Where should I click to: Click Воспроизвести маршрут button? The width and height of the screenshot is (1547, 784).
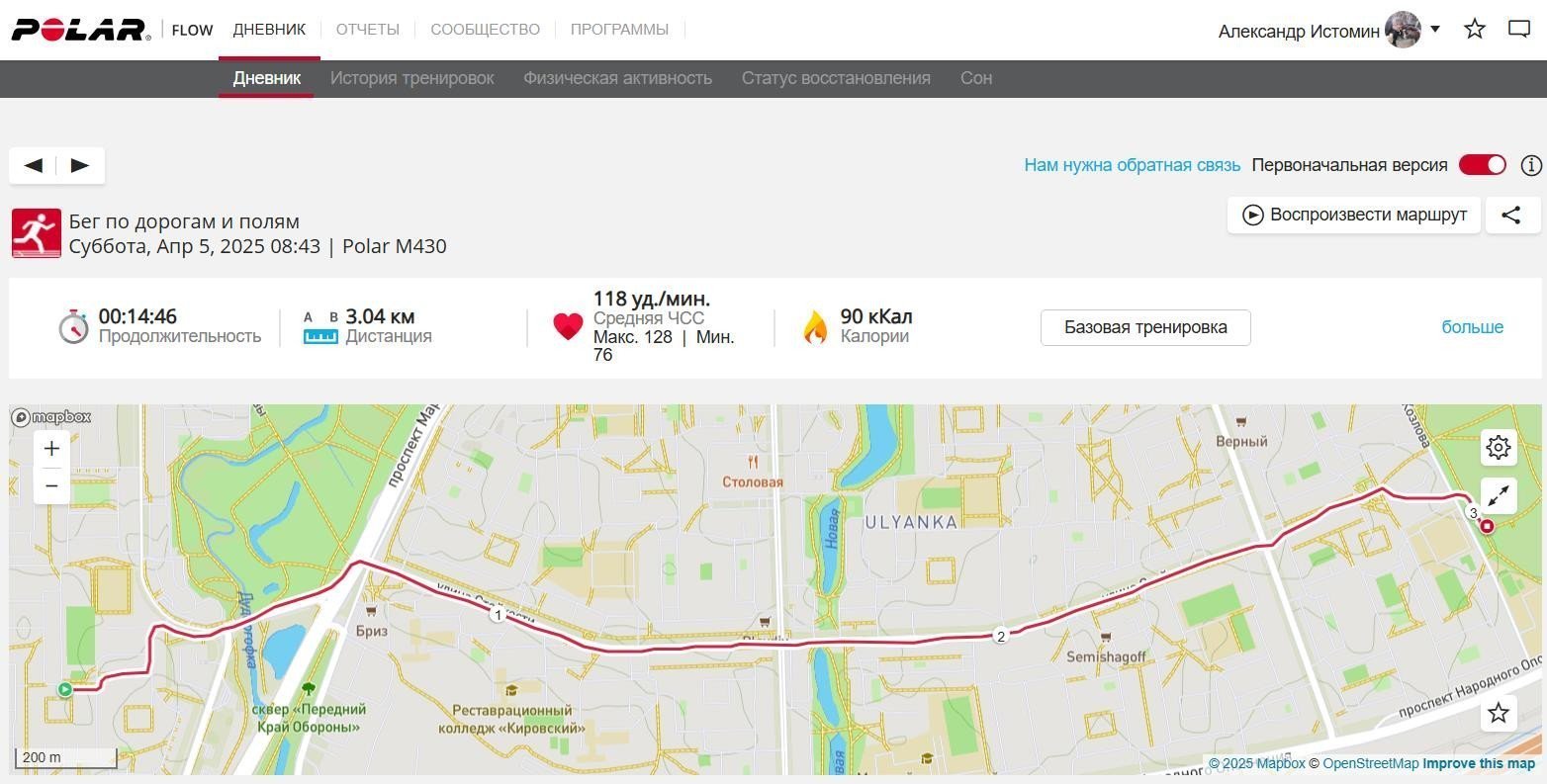[x=1354, y=215]
